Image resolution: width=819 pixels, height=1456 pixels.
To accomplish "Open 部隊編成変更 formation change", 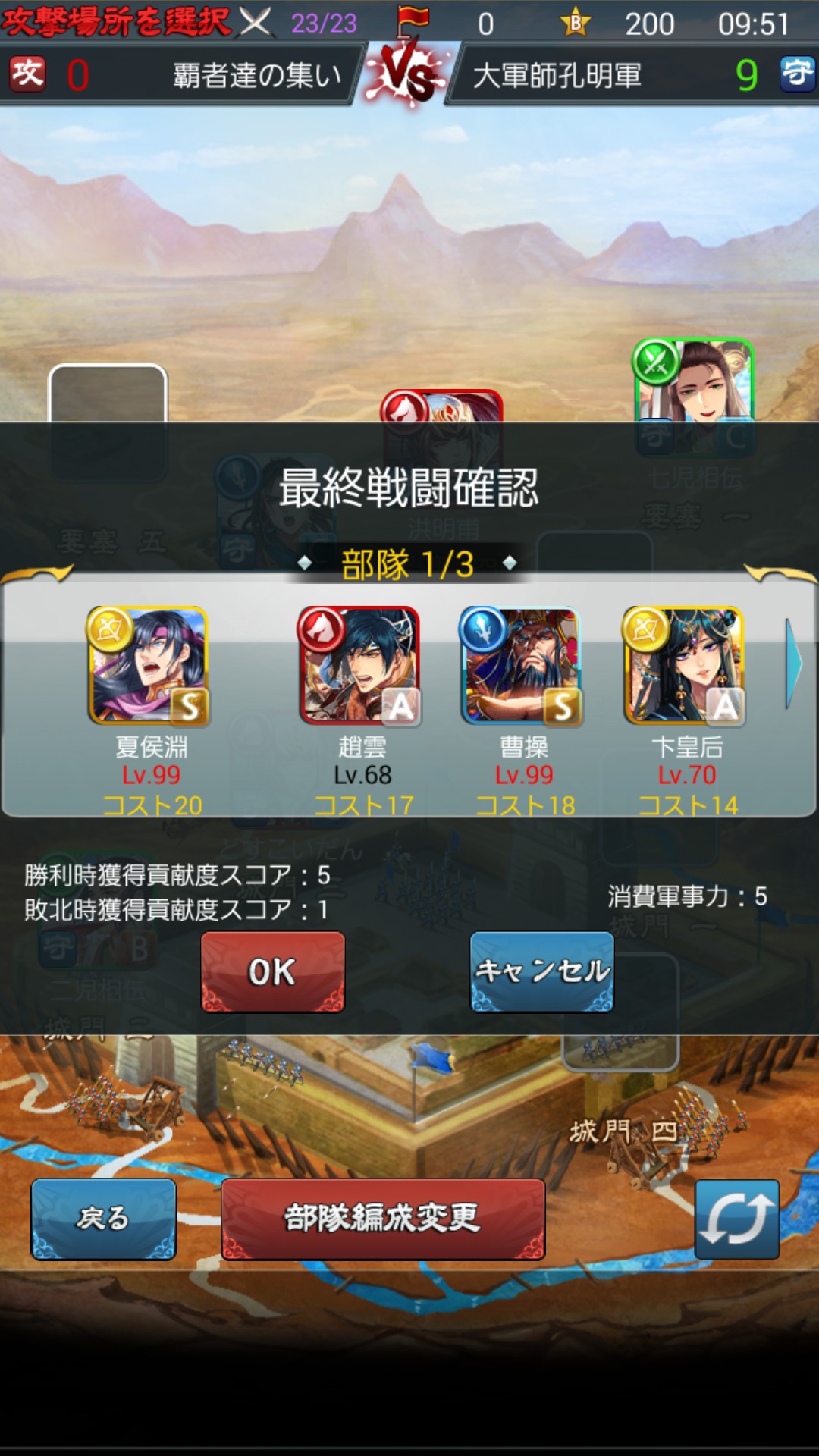I will pyautogui.click(x=383, y=1219).
